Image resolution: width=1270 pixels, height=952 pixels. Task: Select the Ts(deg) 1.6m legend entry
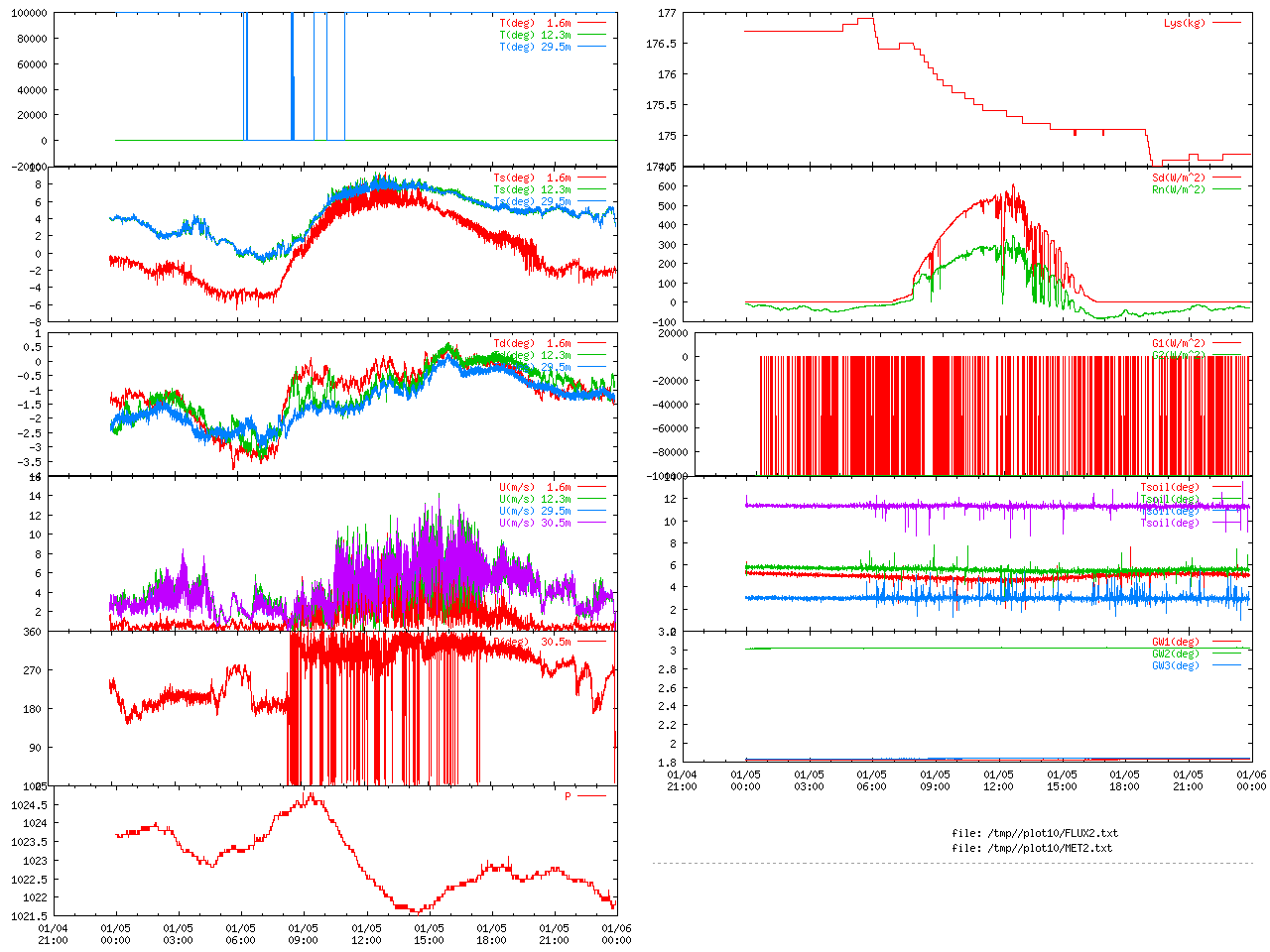pyautogui.click(x=532, y=178)
